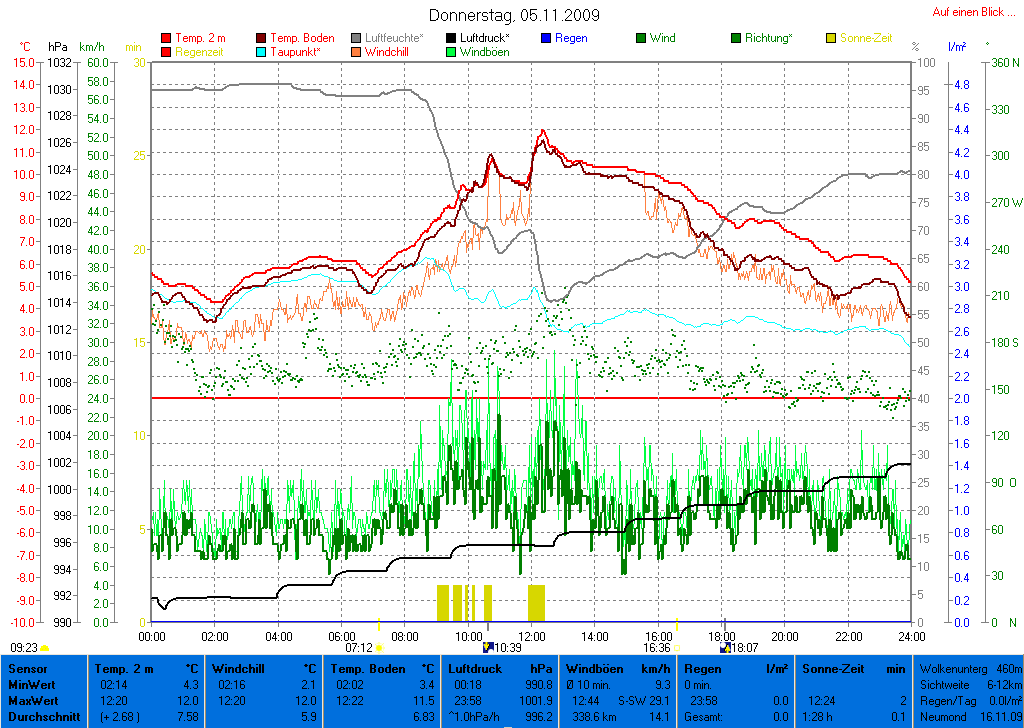Click the blue Regen legend square
This screenshot has height=728, width=1024.
[546, 39]
